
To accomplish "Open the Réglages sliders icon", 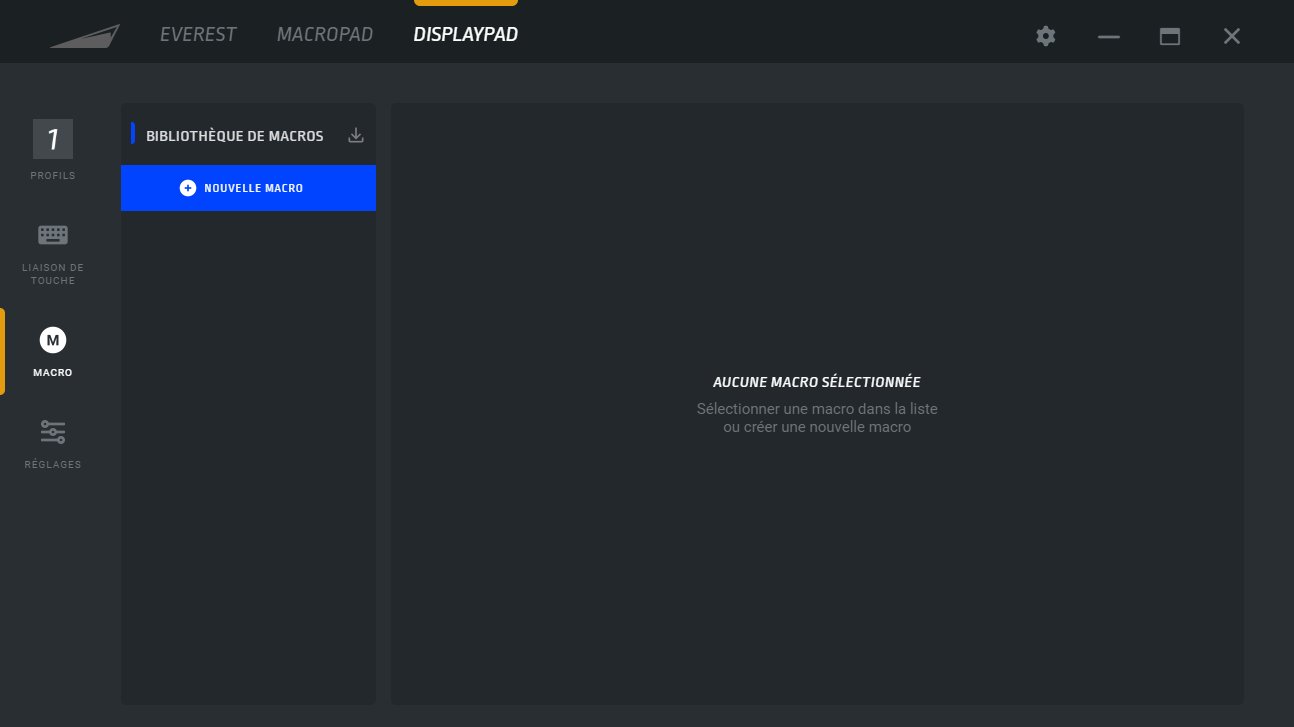I will click(53, 432).
